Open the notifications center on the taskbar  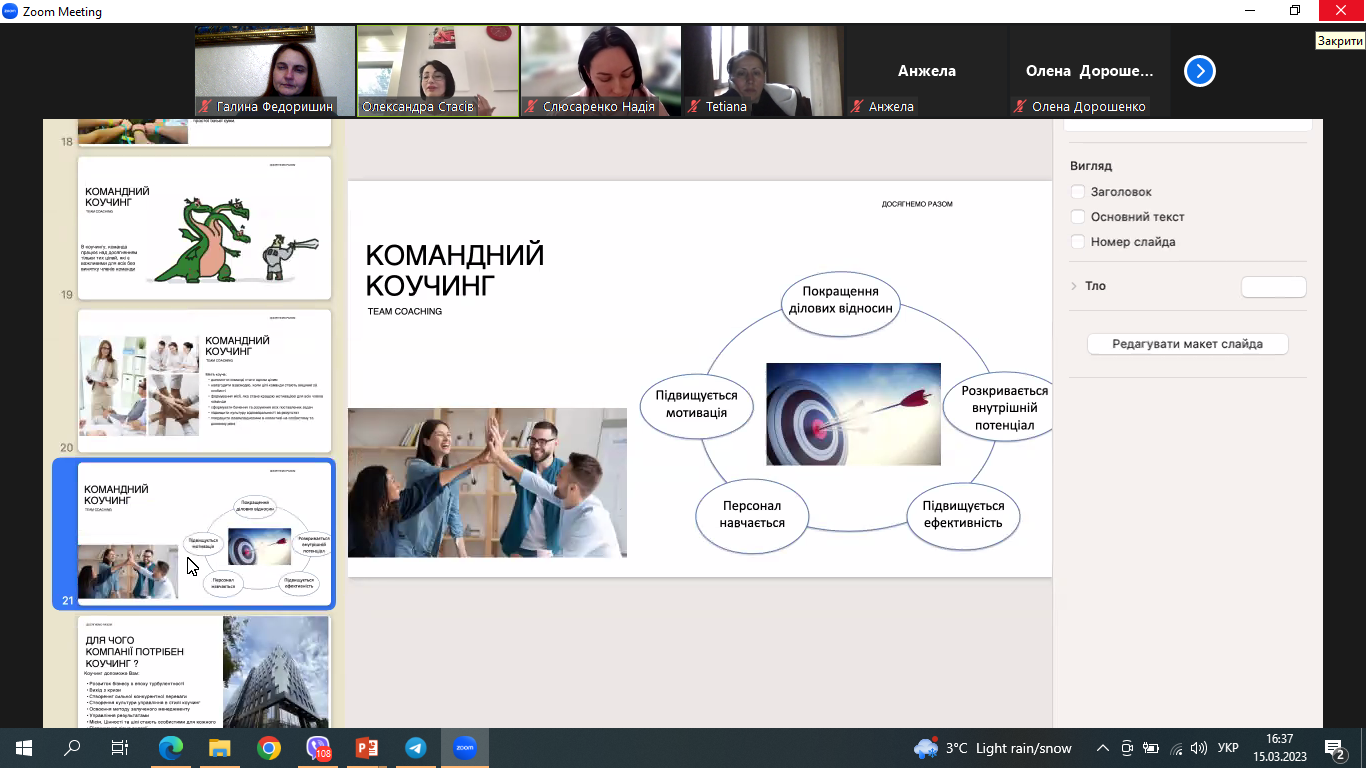pos(1335,748)
